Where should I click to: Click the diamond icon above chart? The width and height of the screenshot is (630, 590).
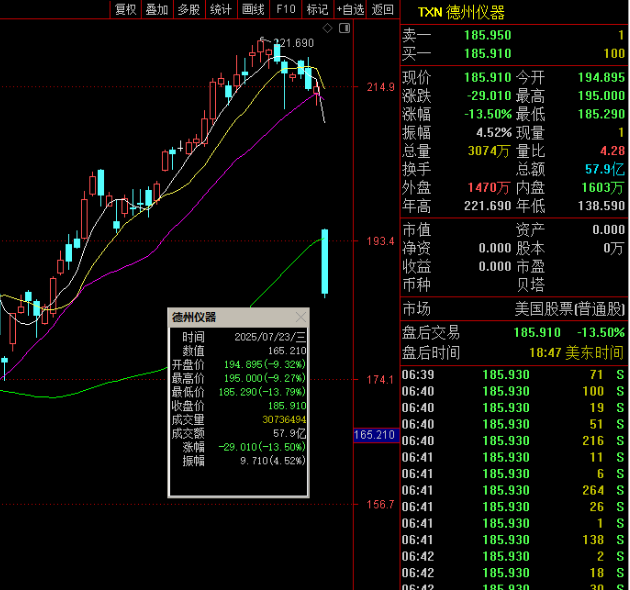[327, 28]
